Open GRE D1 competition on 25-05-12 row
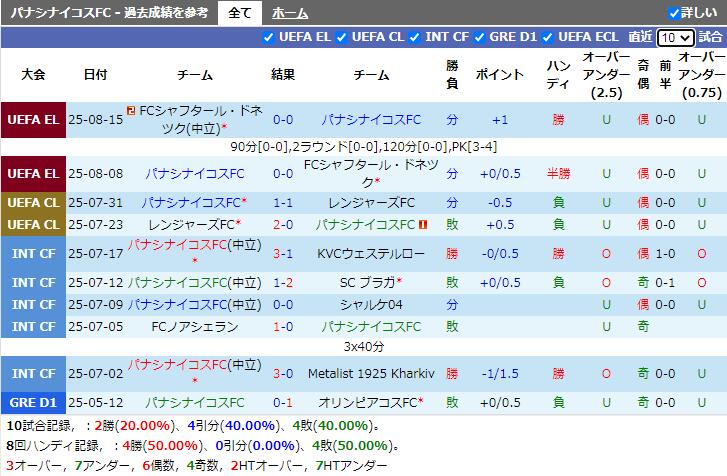The height and width of the screenshot is (476, 727). (33, 402)
